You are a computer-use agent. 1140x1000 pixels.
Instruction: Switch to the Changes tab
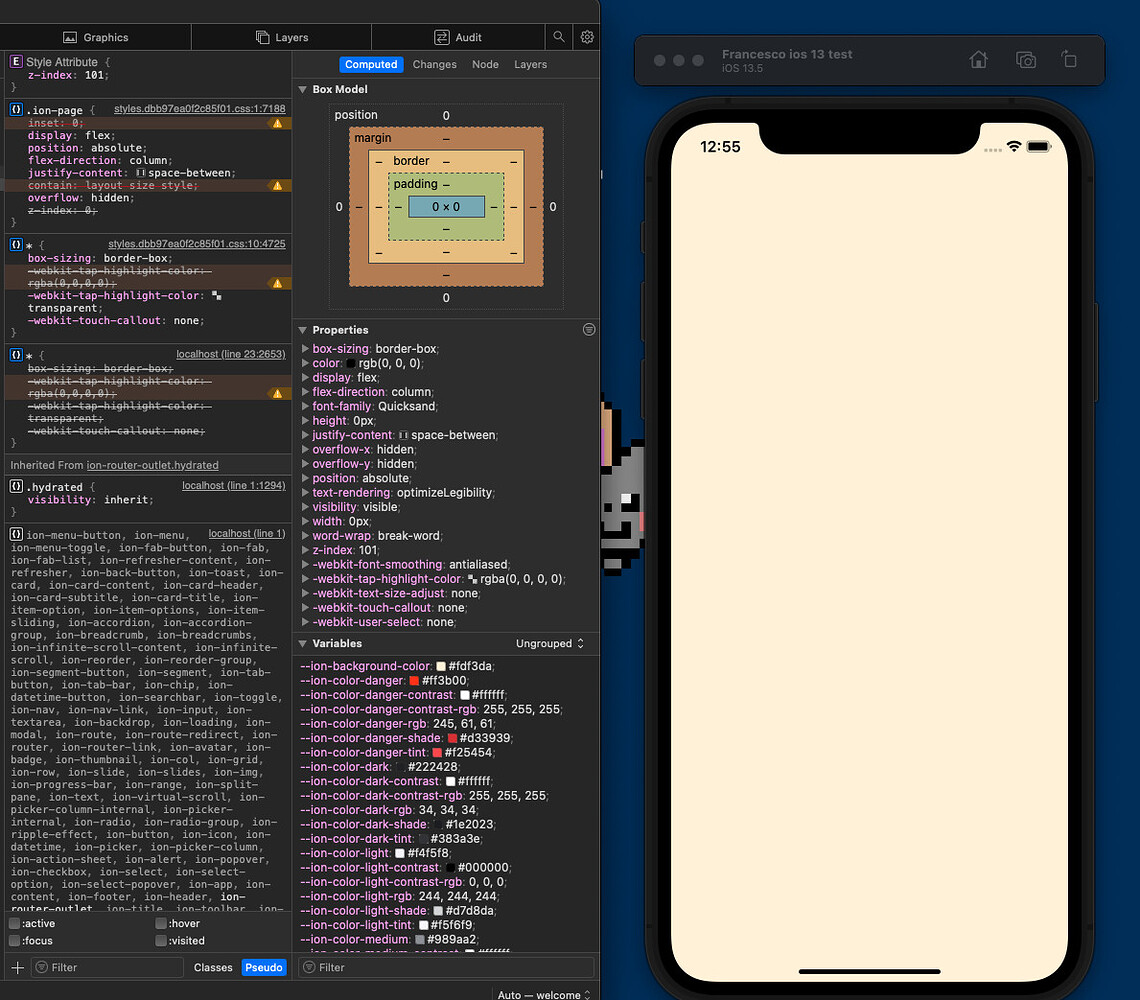coord(434,64)
